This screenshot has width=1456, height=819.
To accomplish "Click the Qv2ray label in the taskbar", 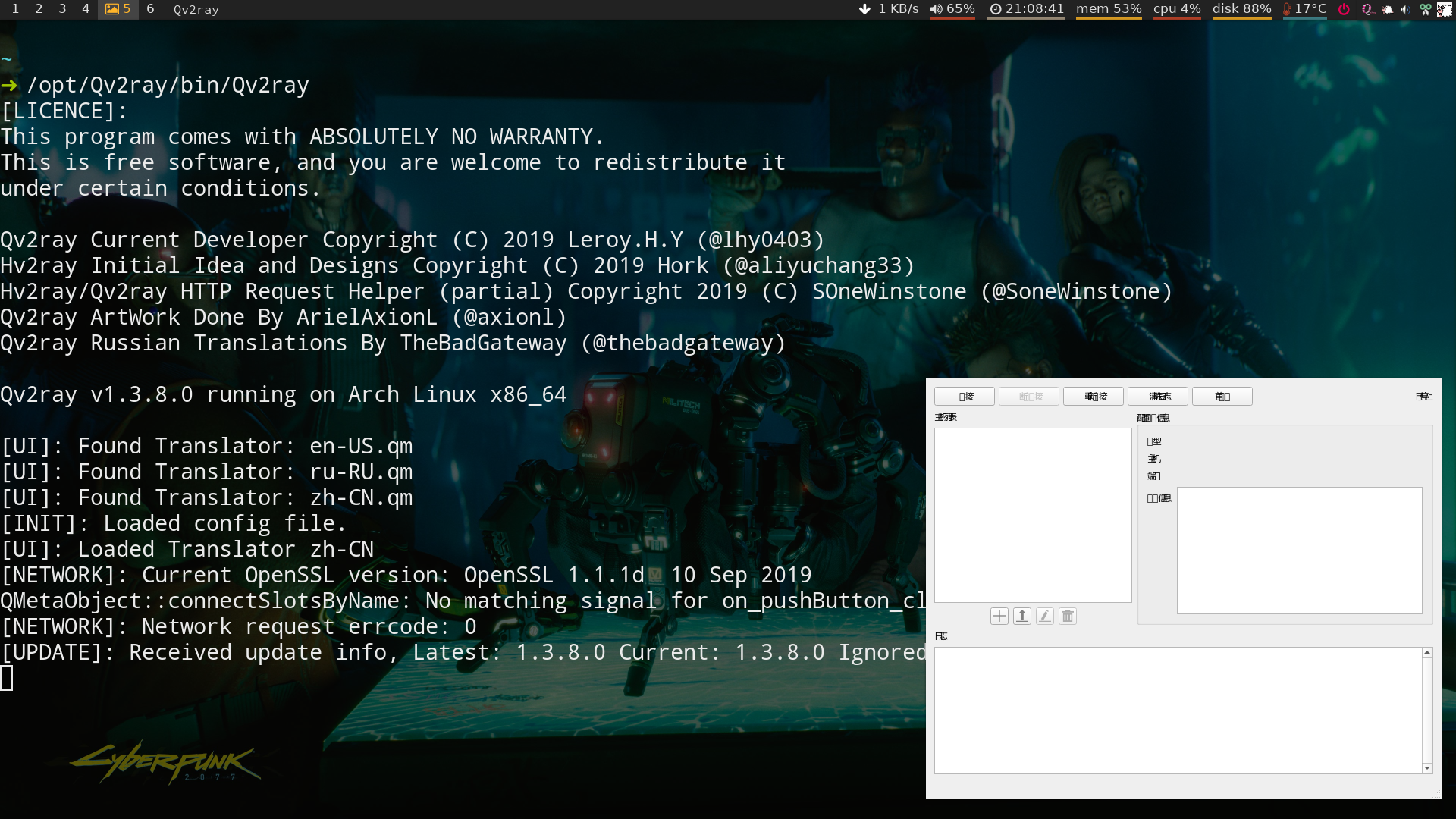I will [195, 9].
